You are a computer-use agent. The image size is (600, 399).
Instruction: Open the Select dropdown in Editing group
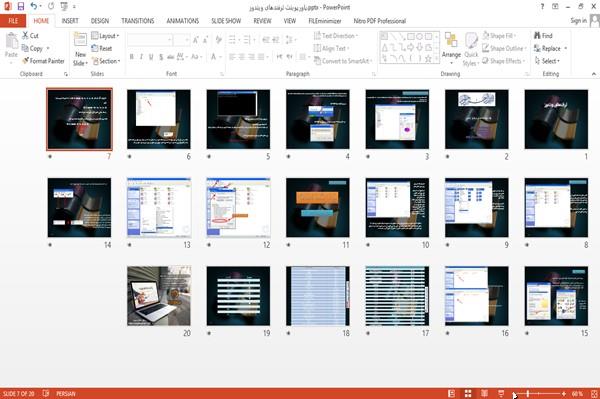click(x=547, y=61)
